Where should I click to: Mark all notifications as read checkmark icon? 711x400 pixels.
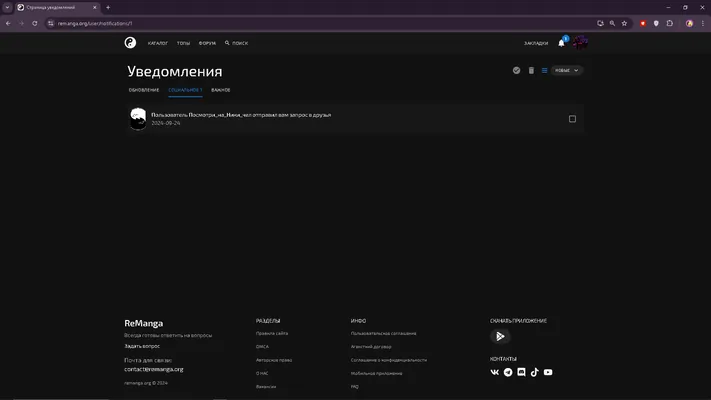coord(516,70)
